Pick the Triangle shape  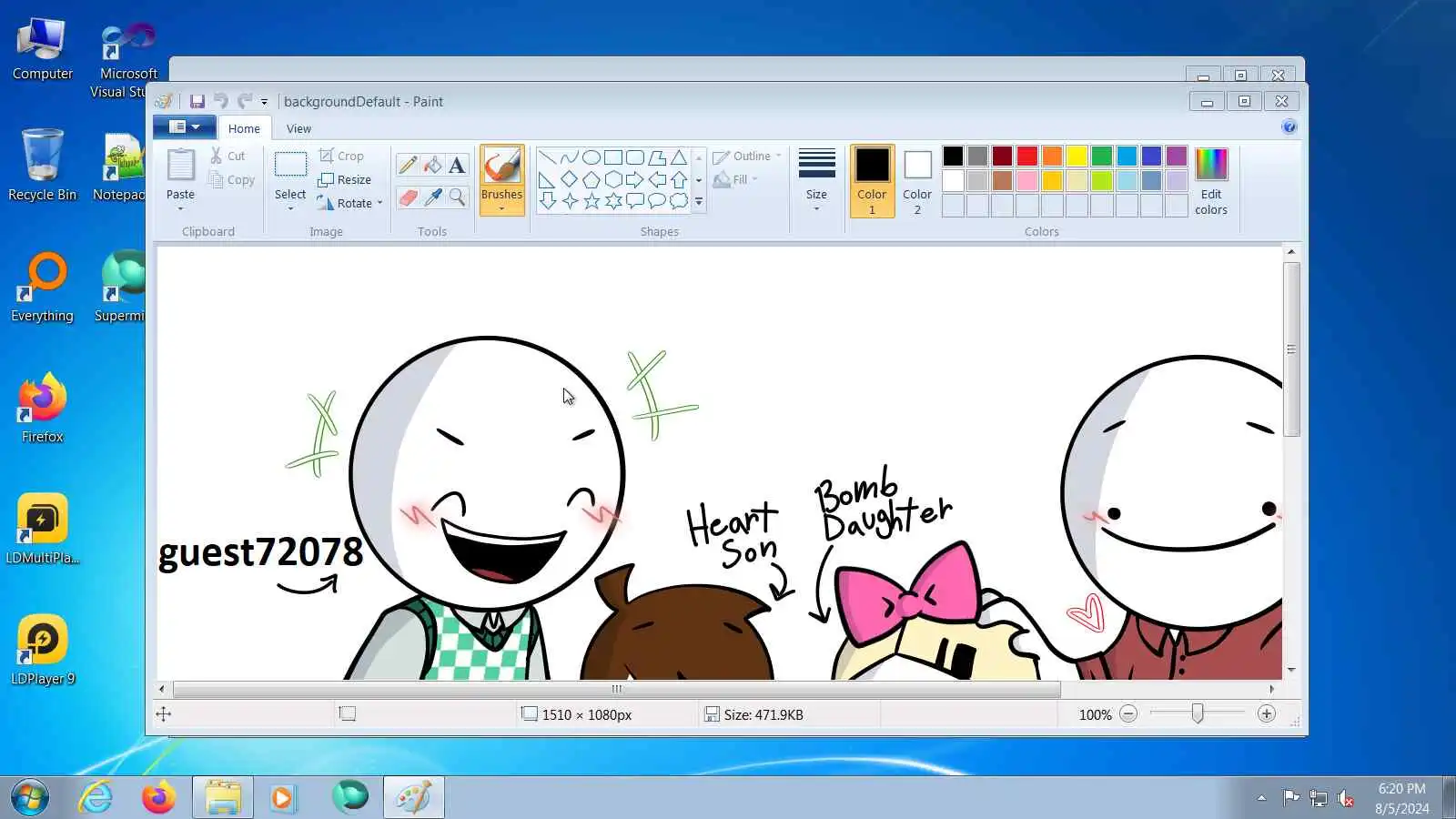pos(678,157)
